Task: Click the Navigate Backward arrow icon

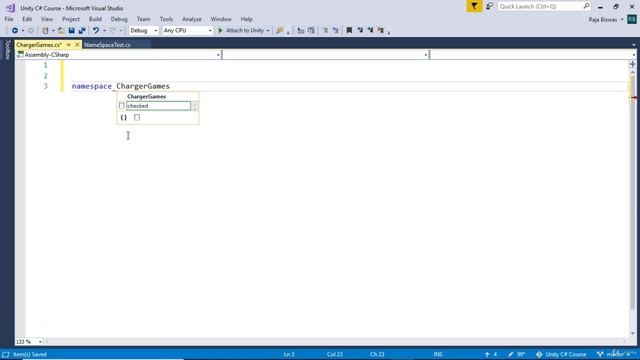Action: point(15,31)
